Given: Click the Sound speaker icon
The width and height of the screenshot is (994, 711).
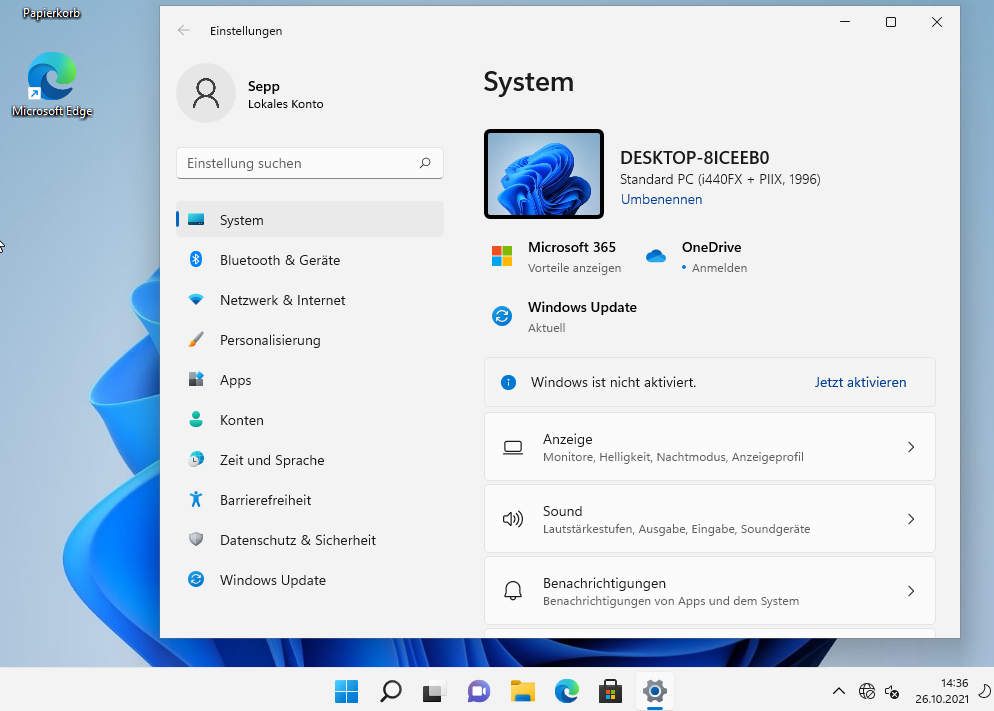Looking at the screenshot, I should click(x=513, y=519).
